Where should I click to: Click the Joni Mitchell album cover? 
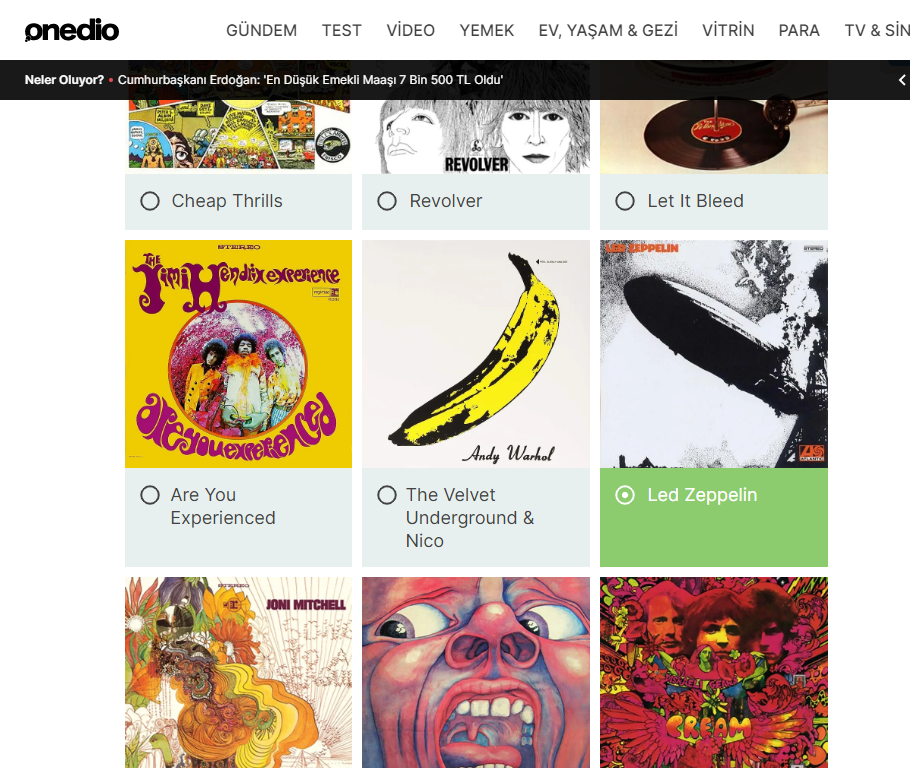pos(239,672)
